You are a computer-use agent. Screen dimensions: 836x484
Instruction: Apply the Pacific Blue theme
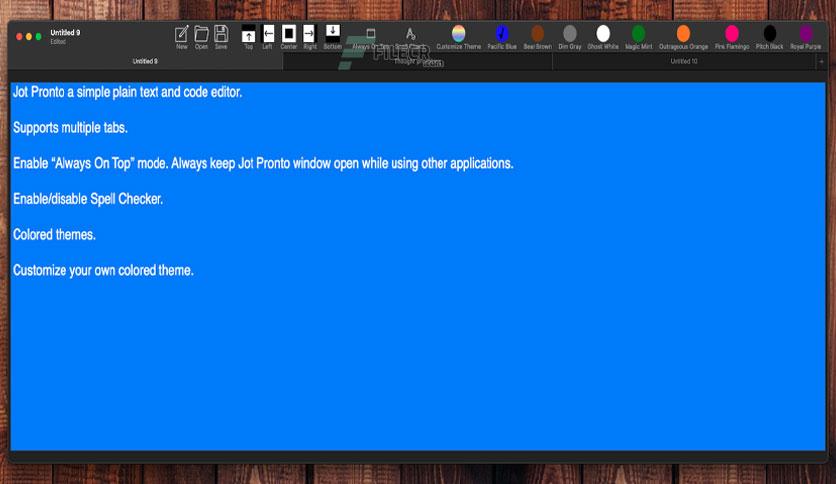(x=502, y=34)
